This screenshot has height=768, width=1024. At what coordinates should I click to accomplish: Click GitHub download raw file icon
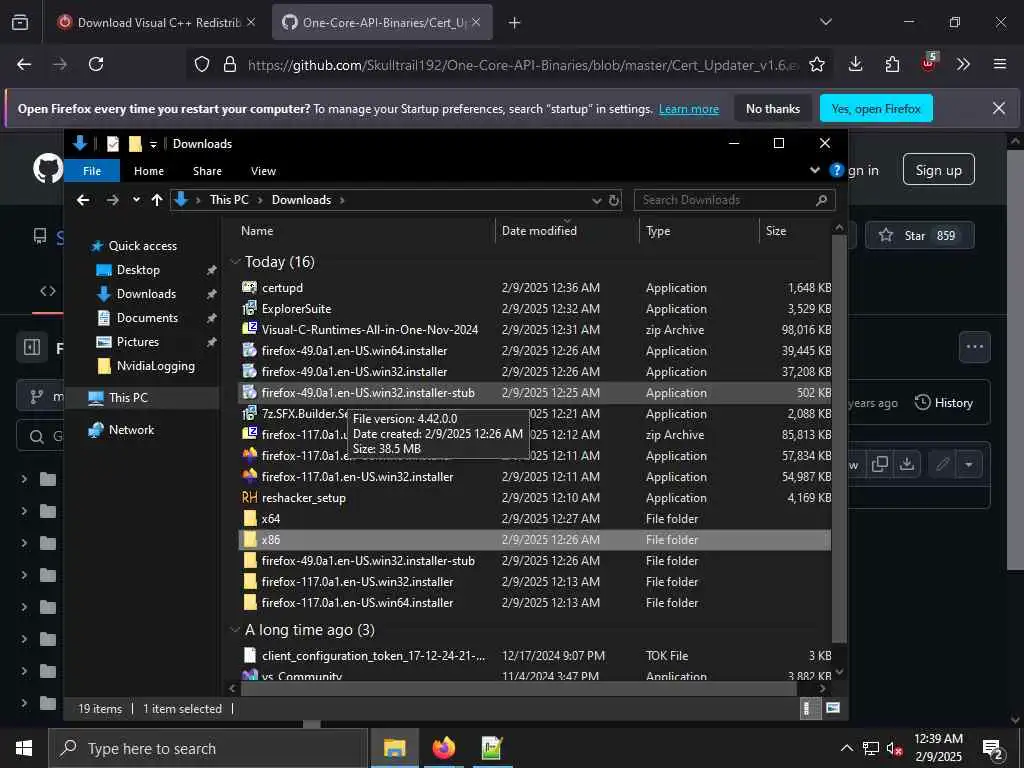[906, 464]
